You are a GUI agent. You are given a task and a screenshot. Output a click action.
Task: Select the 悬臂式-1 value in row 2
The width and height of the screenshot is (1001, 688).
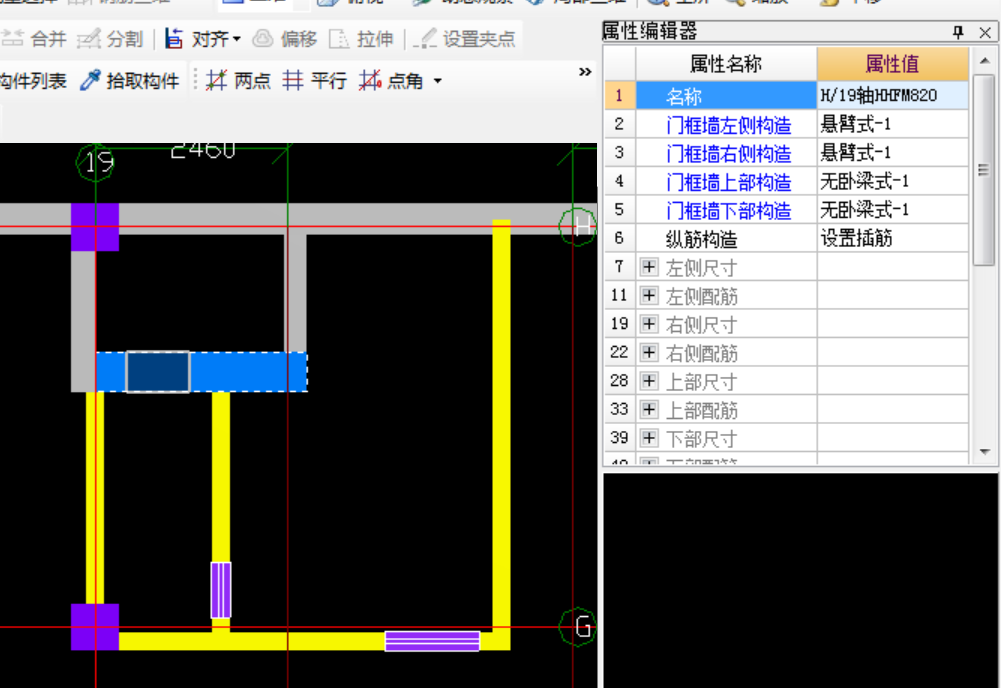click(x=892, y=124)
